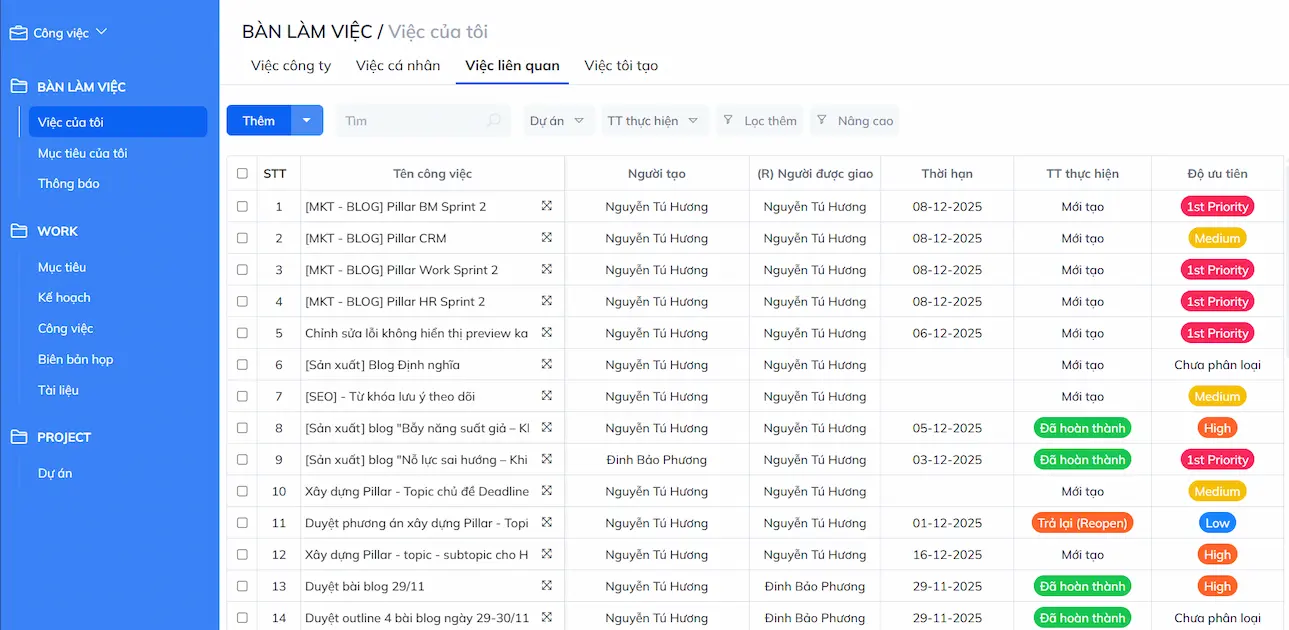Click expand icon for Pillar CRM task
Image resolution: width=1289 pixels, height=630 pixels.
click(547, 238)
